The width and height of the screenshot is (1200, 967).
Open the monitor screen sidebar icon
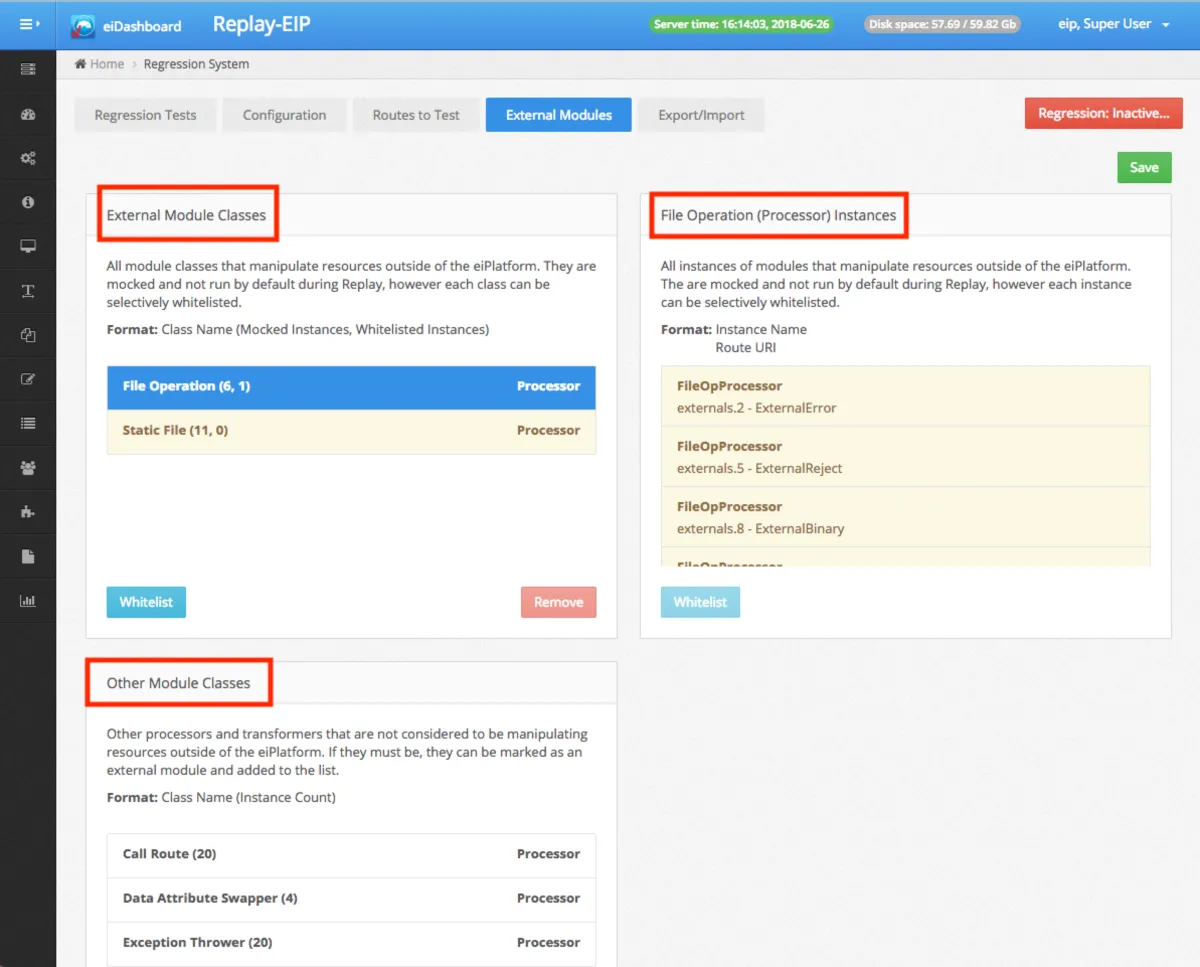[28, 247]
